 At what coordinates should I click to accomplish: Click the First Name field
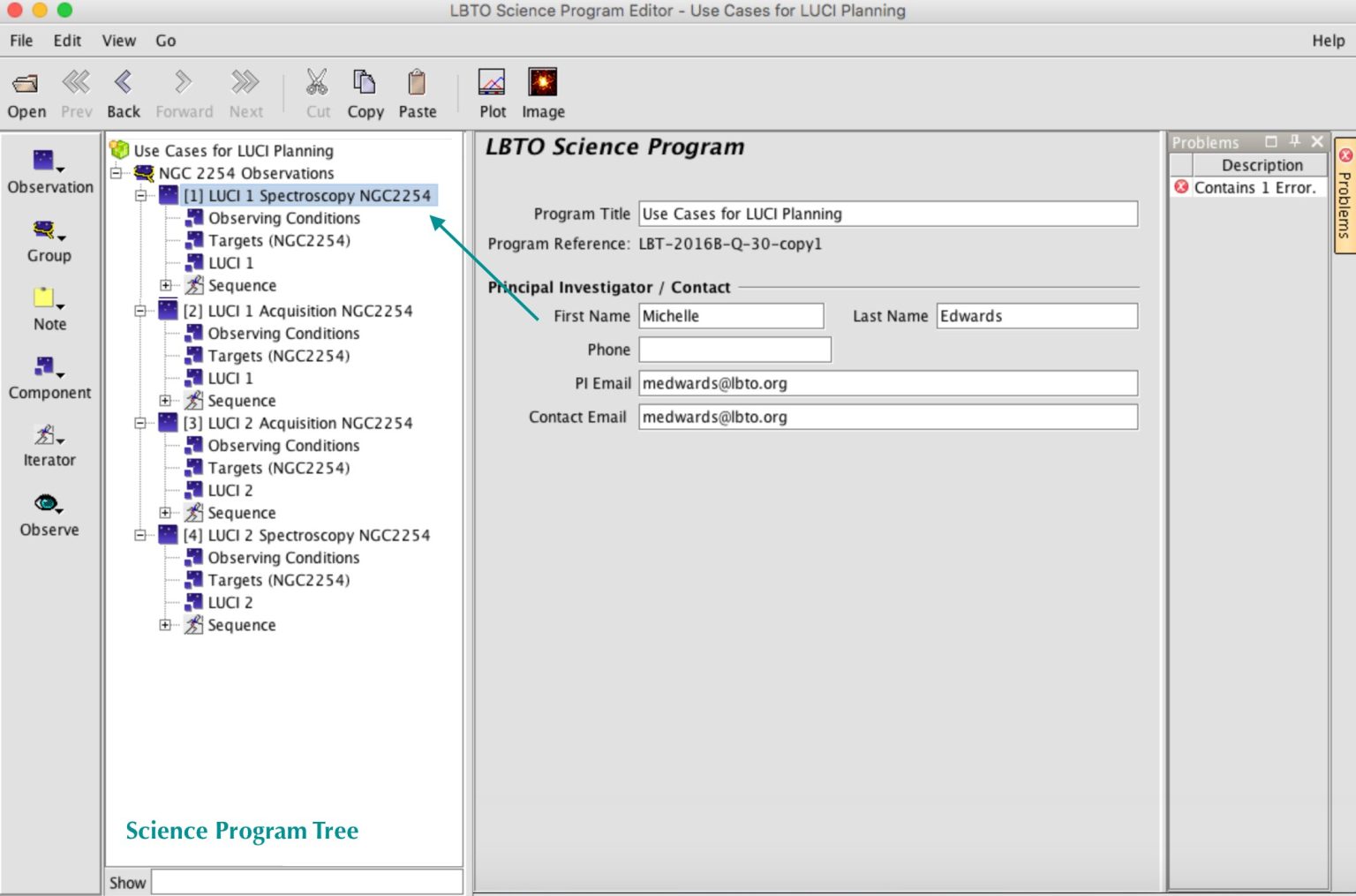(731, 316)
